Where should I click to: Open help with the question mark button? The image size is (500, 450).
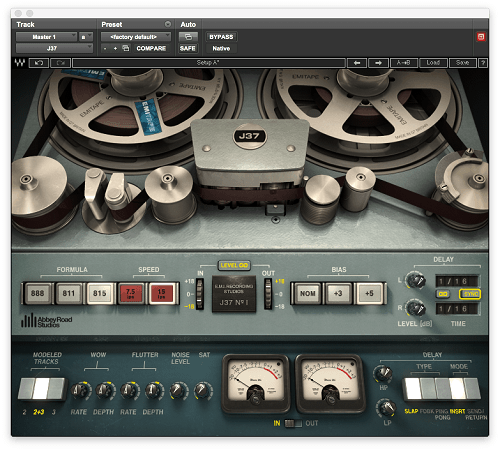(483, 63)
